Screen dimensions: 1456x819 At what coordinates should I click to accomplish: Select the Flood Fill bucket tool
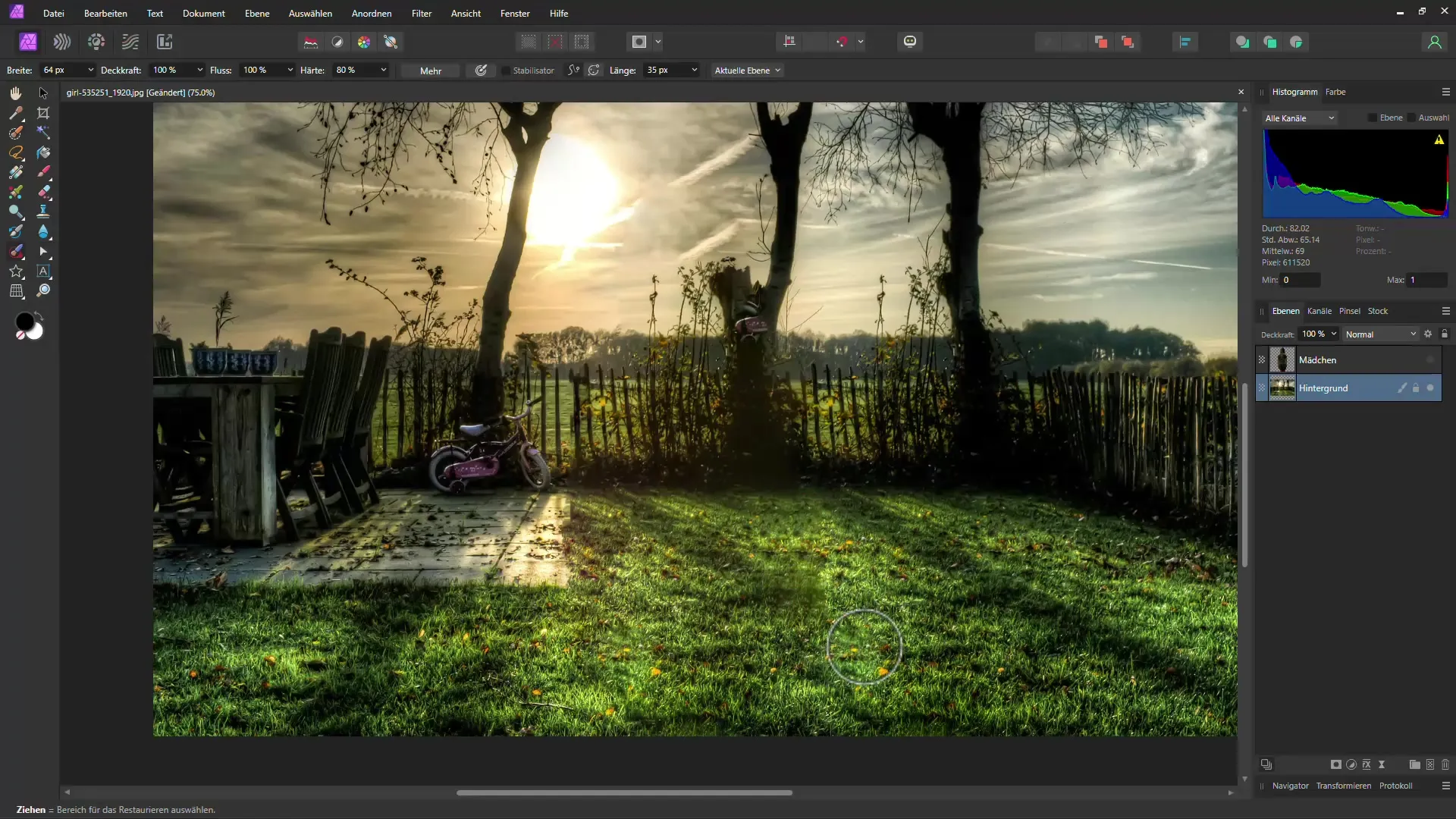point(43,152)
